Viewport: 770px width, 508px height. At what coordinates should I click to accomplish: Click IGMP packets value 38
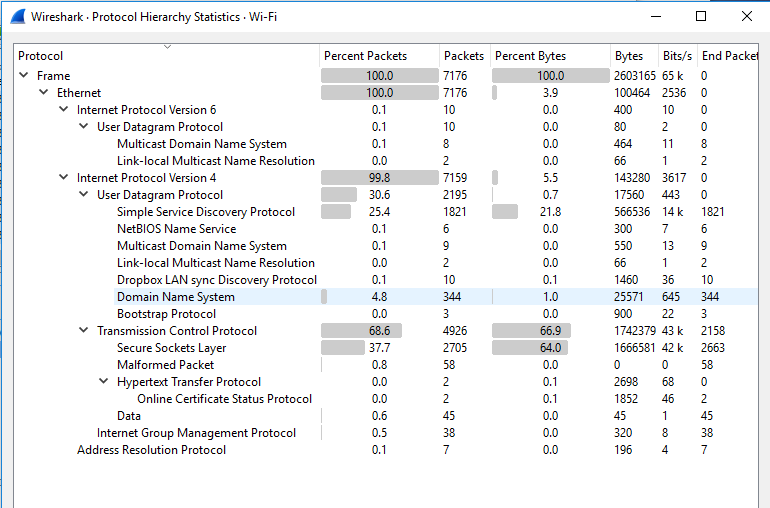pos(449,433)
